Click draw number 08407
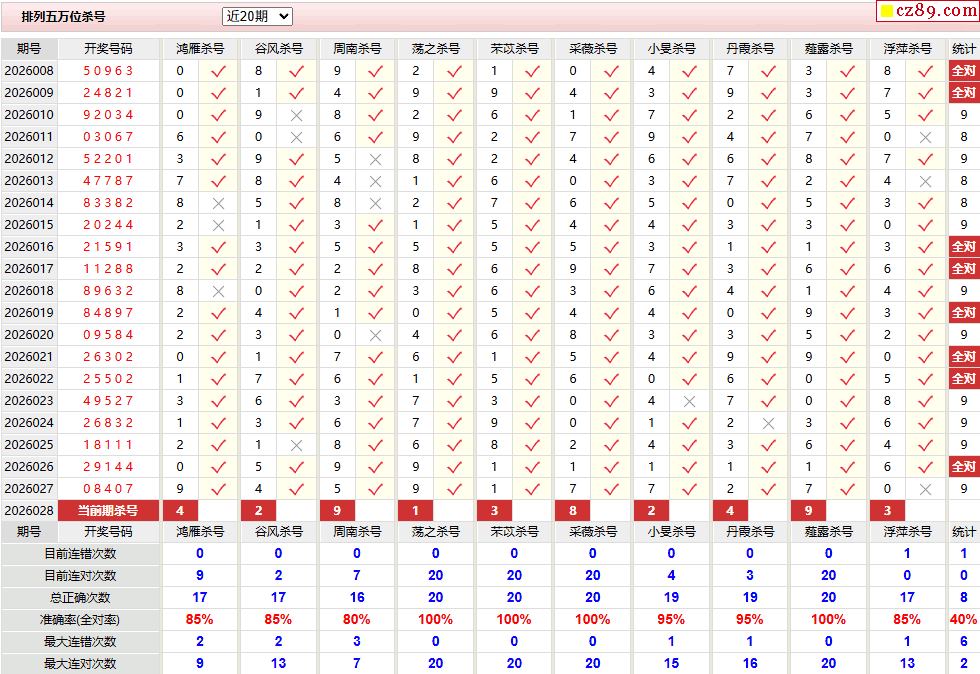The width and height of the screenshot is (980, 674). click(108, 488)
